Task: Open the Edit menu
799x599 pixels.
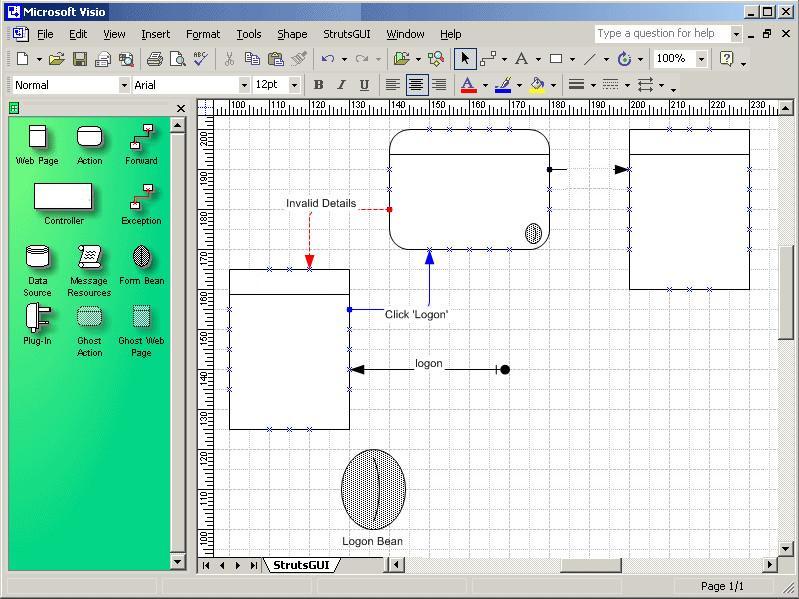Action: pos(78,34)
